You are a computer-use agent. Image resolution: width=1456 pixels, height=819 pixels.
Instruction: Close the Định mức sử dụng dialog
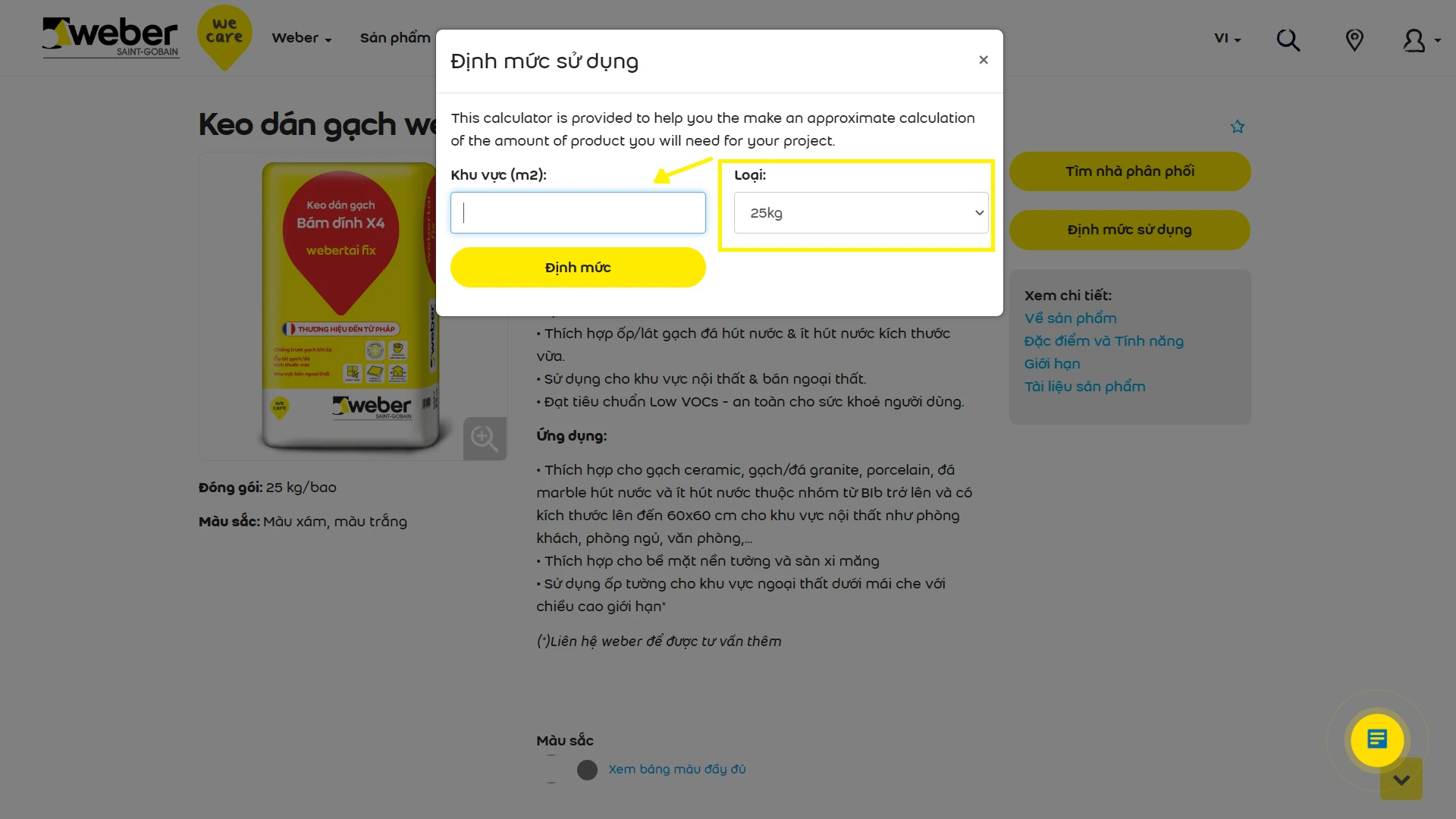(x=984, y=60)
